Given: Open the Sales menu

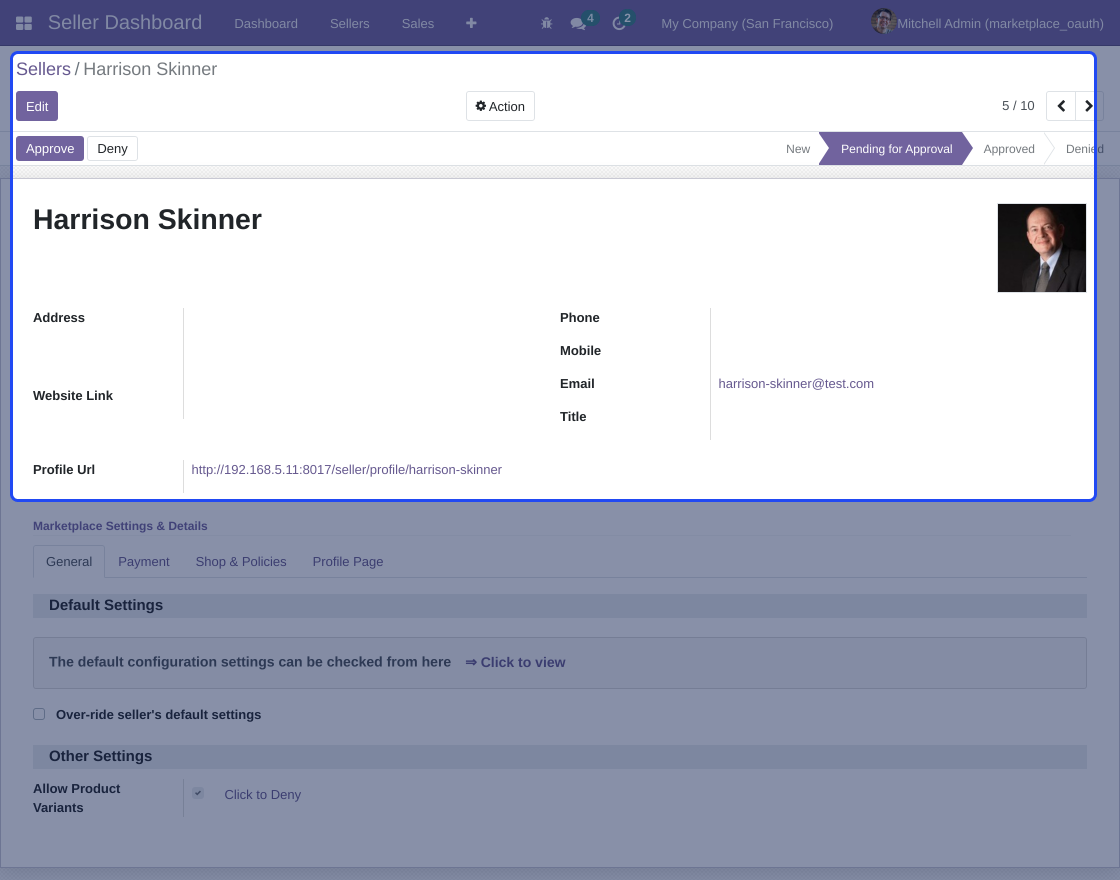Looking at the screenshot, I should point(417,24).
